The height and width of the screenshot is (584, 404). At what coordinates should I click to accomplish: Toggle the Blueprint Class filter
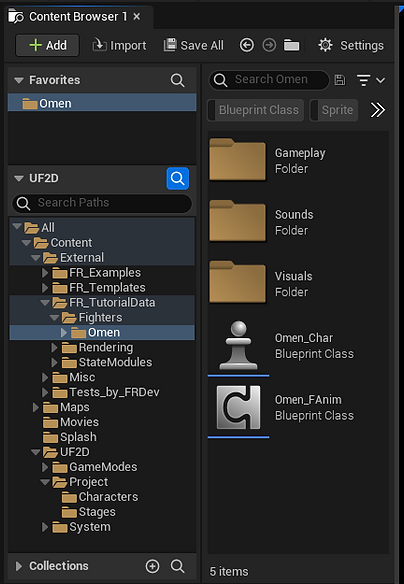point(255,110)
